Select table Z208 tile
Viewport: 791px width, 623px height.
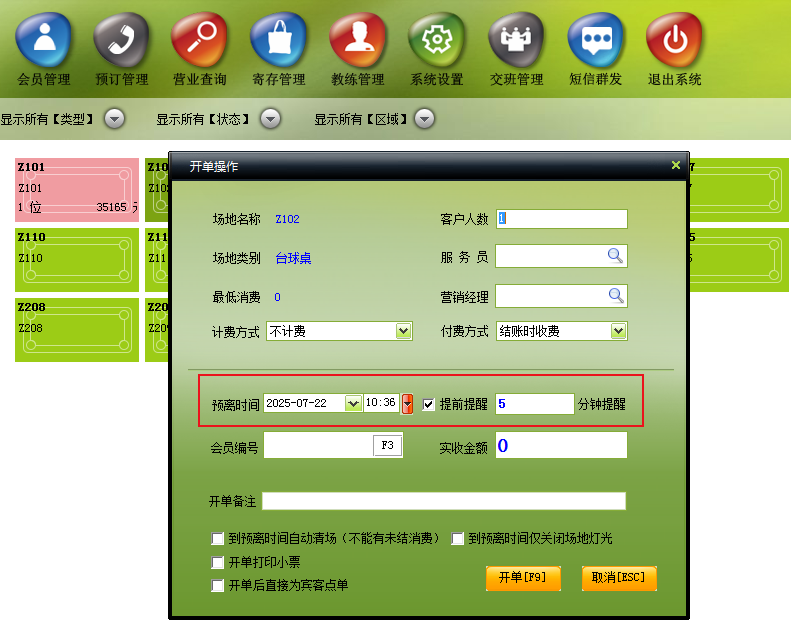point(77,330)
